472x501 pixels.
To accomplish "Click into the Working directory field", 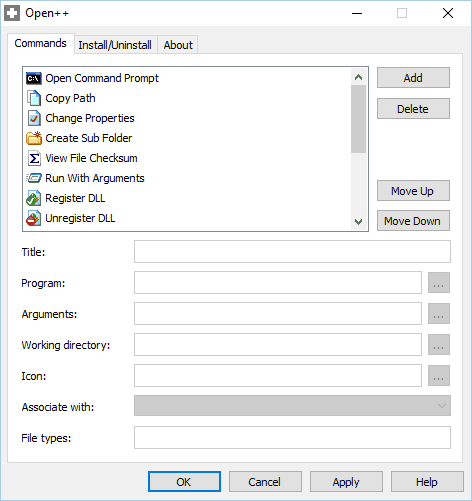I will click(278, 345).
